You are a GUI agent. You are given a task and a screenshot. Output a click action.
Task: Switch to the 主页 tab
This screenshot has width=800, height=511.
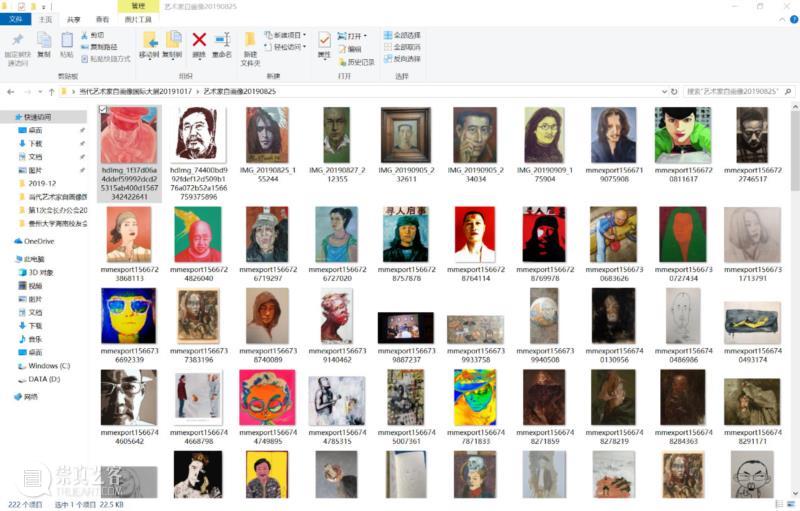tap(46, 19)
